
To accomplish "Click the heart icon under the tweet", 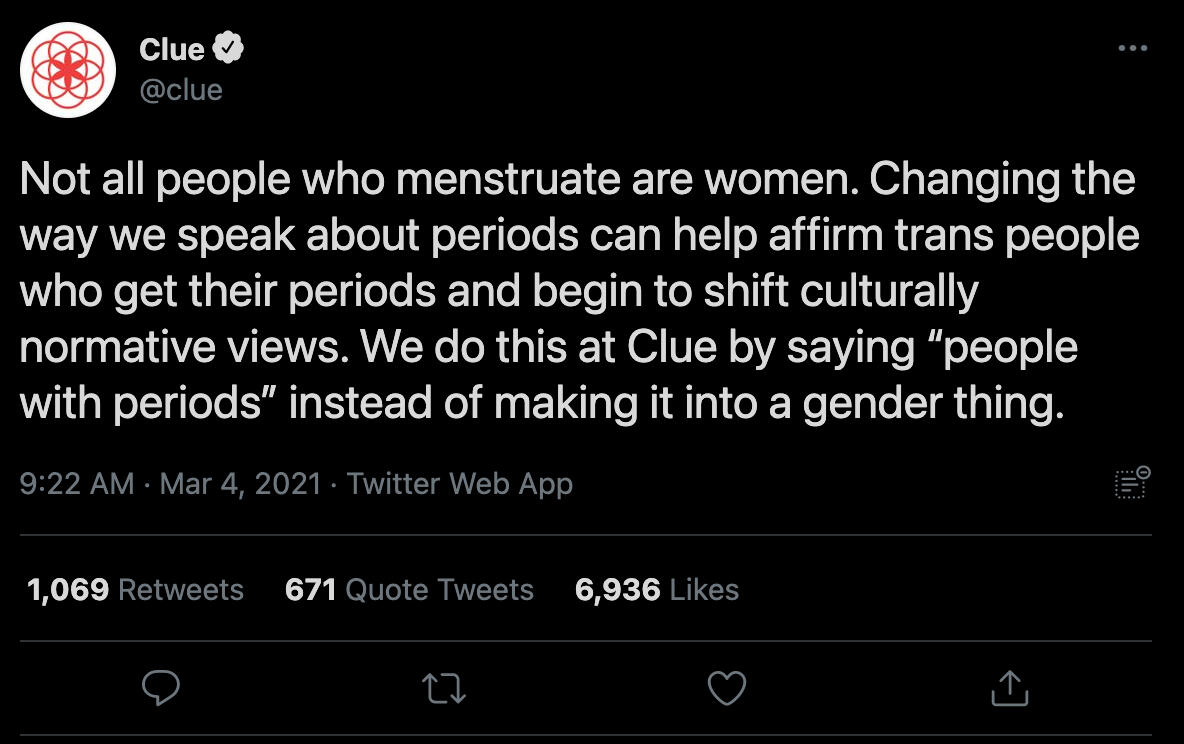I will point(727,688).
